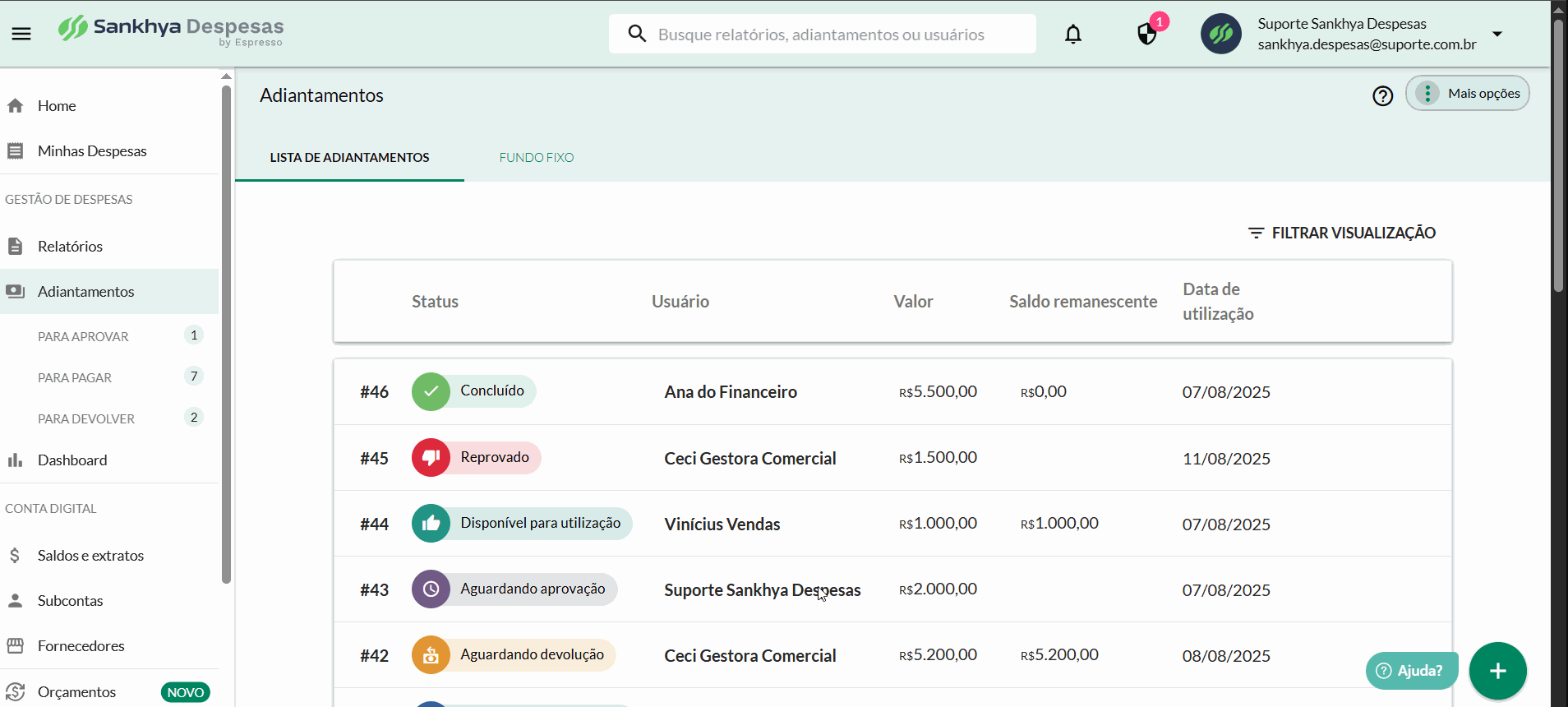Open Para Aprovar sub-item
This screenshot has width=1568, height=707.
[109, 336]
